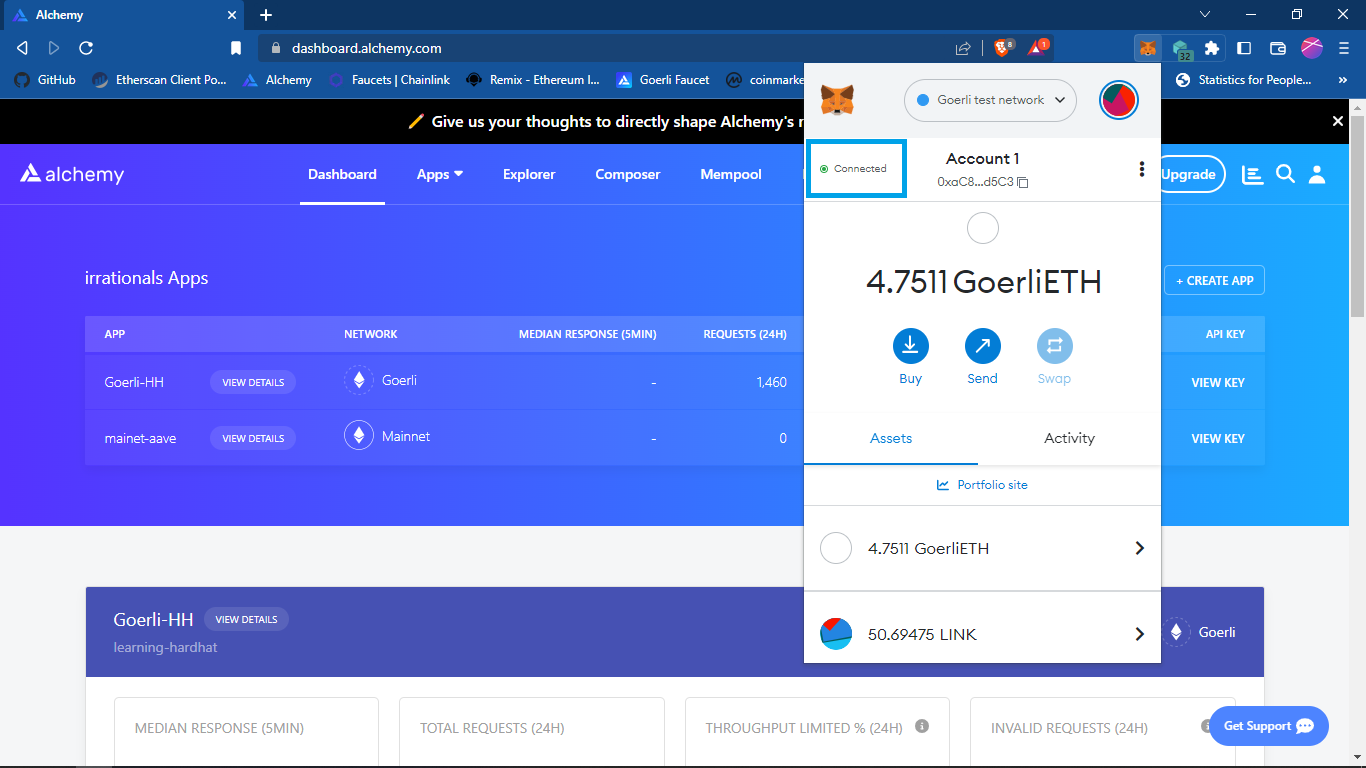This screenshot has height=768, width=1366.
Task: Click VIEW DETAILS for mainet-aave row
Action: click(x=253, y=438)
